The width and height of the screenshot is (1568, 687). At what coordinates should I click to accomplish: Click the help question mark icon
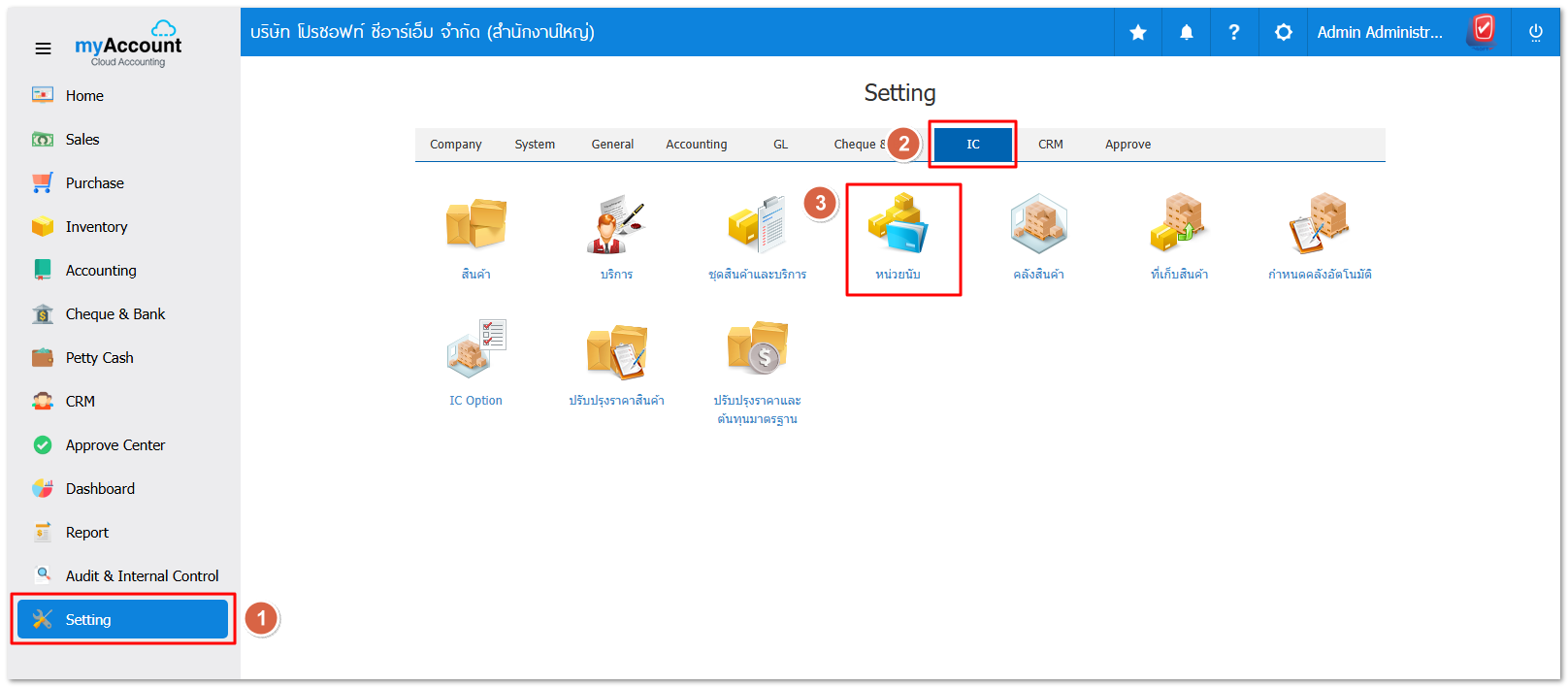point(1234,33)
